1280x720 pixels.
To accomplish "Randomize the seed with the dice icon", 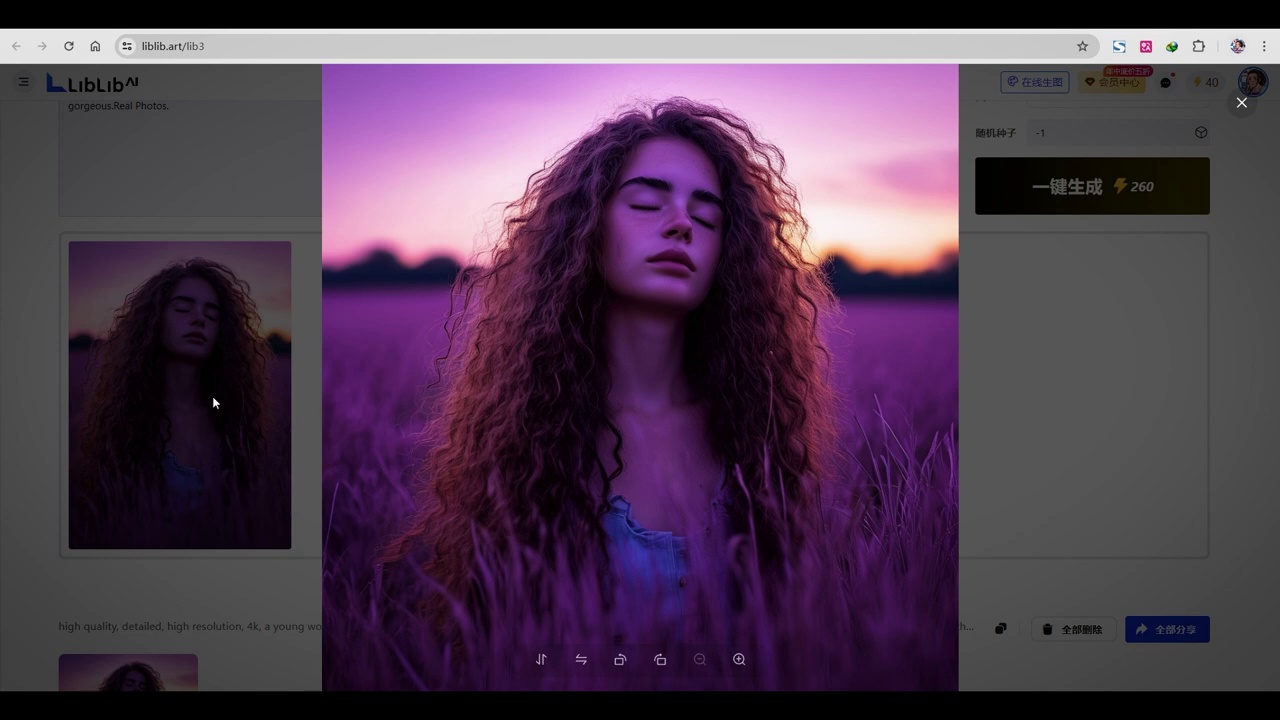I will click(x=1201, y=132).
